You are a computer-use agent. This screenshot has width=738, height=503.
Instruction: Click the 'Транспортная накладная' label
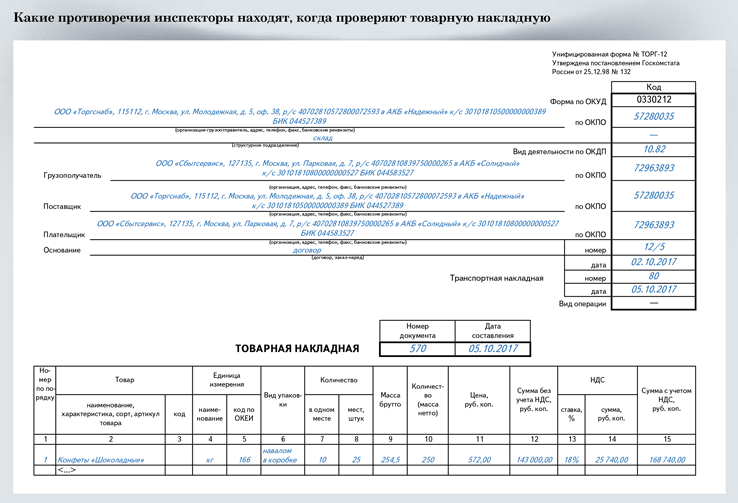[x=497, y=278]
